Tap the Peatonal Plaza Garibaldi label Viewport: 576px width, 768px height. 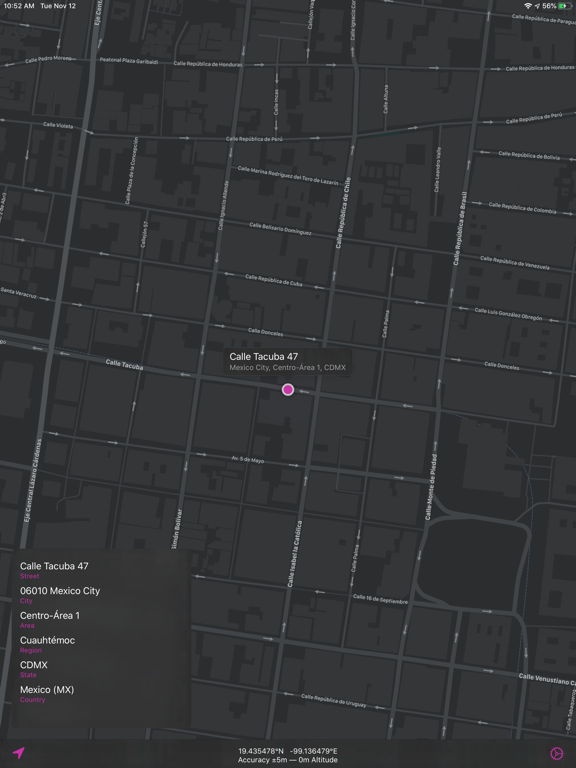(x=129, y=61)
